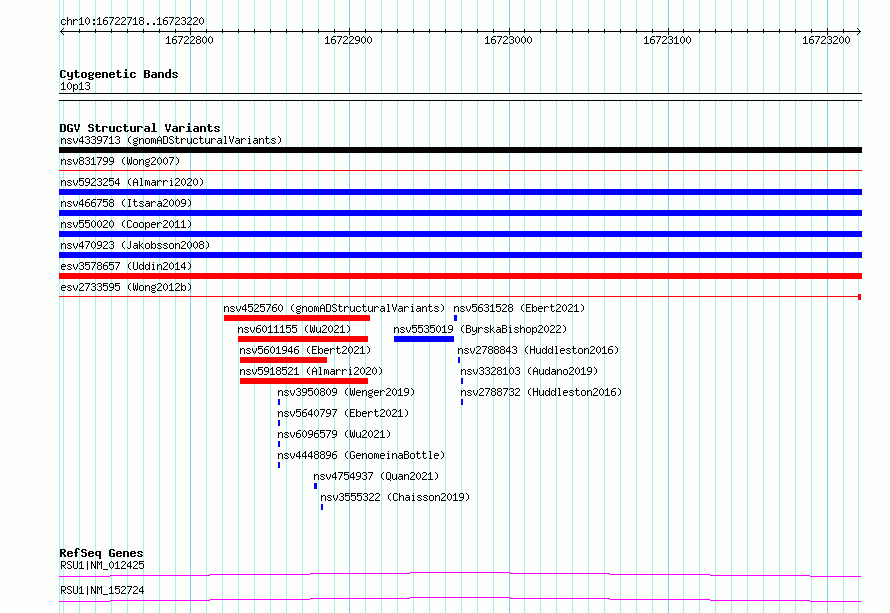This screenshot has width=890, height=613.
Task: Select nsv3328103 (Audano2019) label
Action: 529,371
